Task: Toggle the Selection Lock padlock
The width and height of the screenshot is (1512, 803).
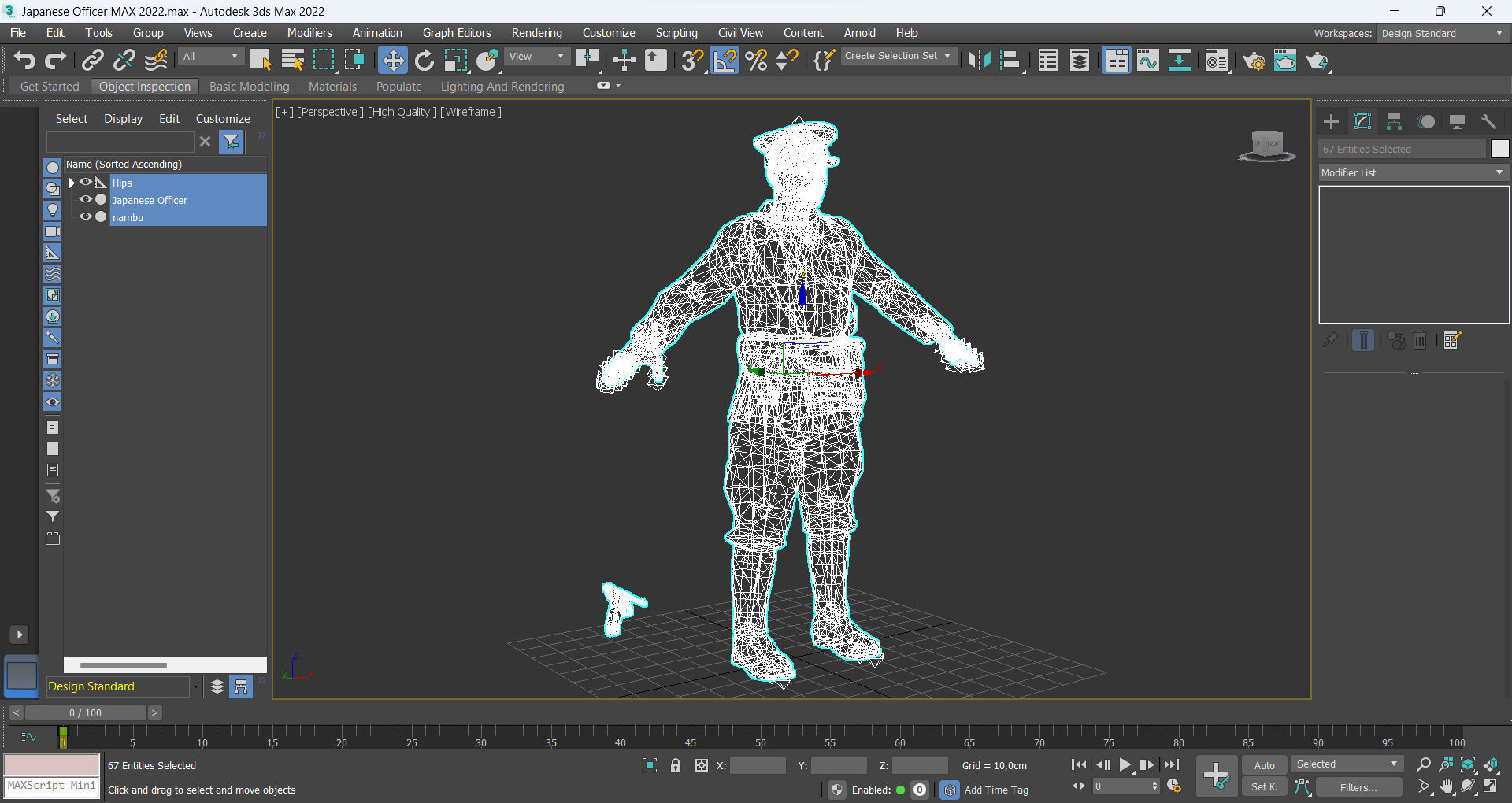Action: pos(676,765)
